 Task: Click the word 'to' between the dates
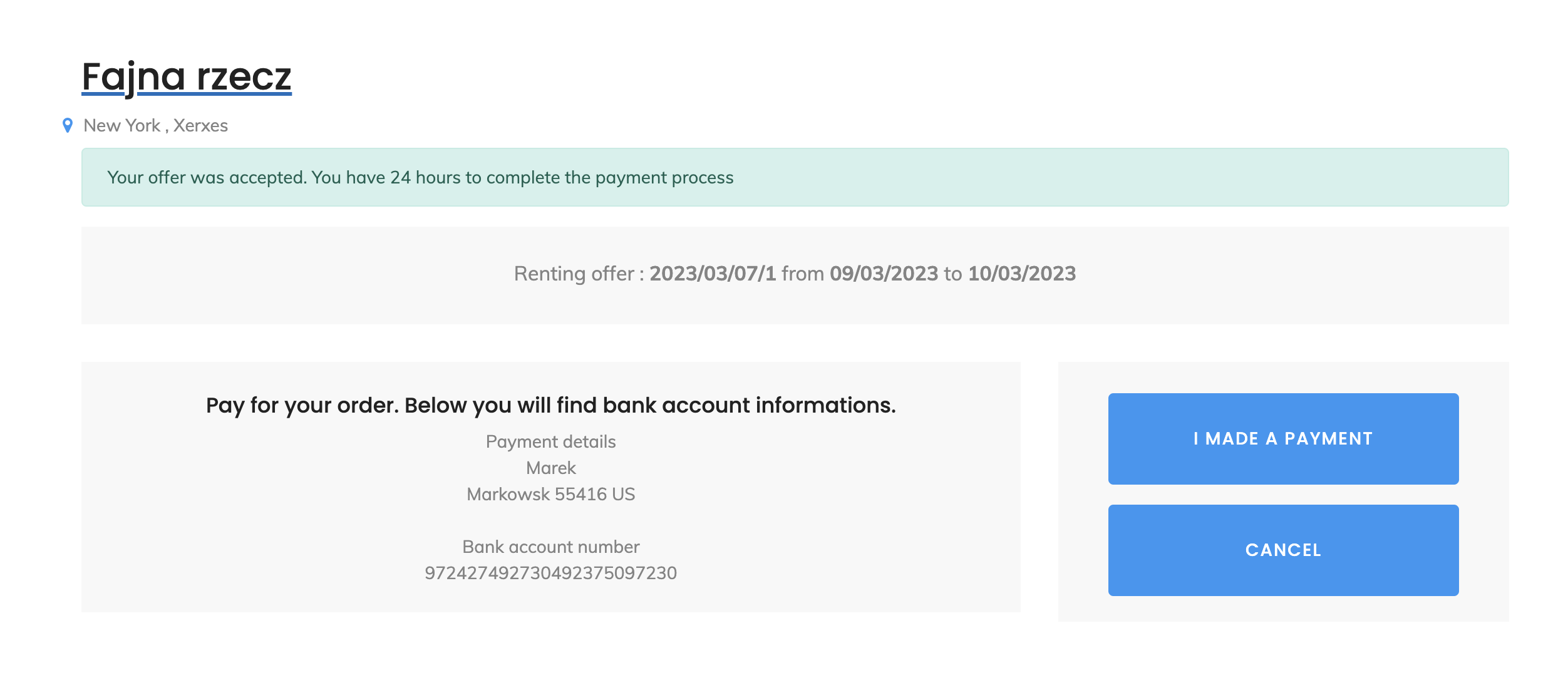pyautogui.click(x=952, y=274)
